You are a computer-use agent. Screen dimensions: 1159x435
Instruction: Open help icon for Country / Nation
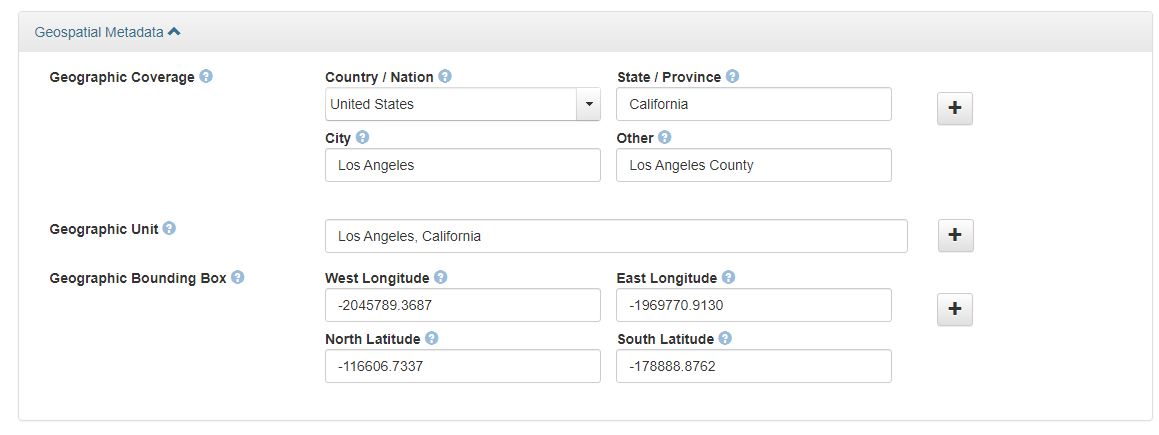click(445, 76)
